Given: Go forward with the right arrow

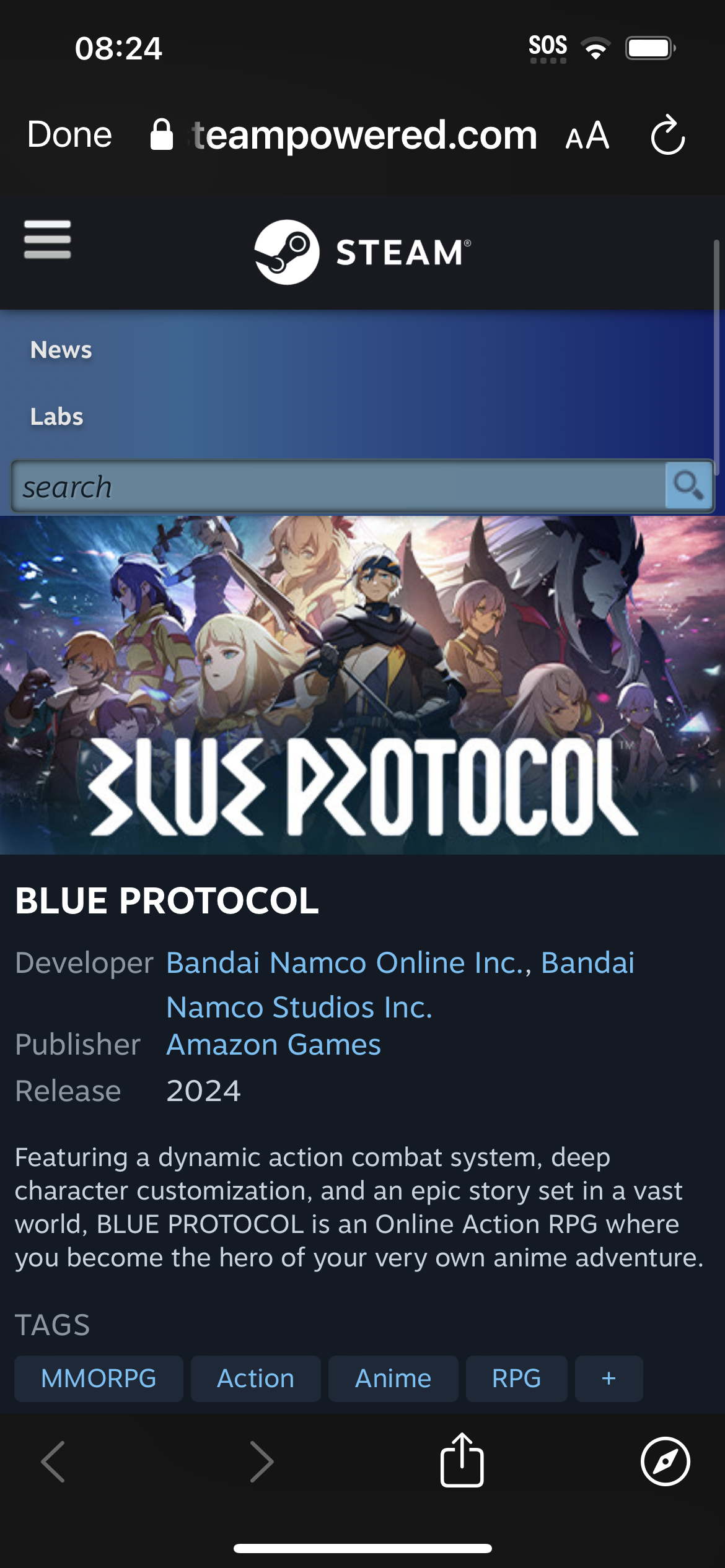Looking at the screenshot, I should pyautogui.click(x=261, y=1461).
